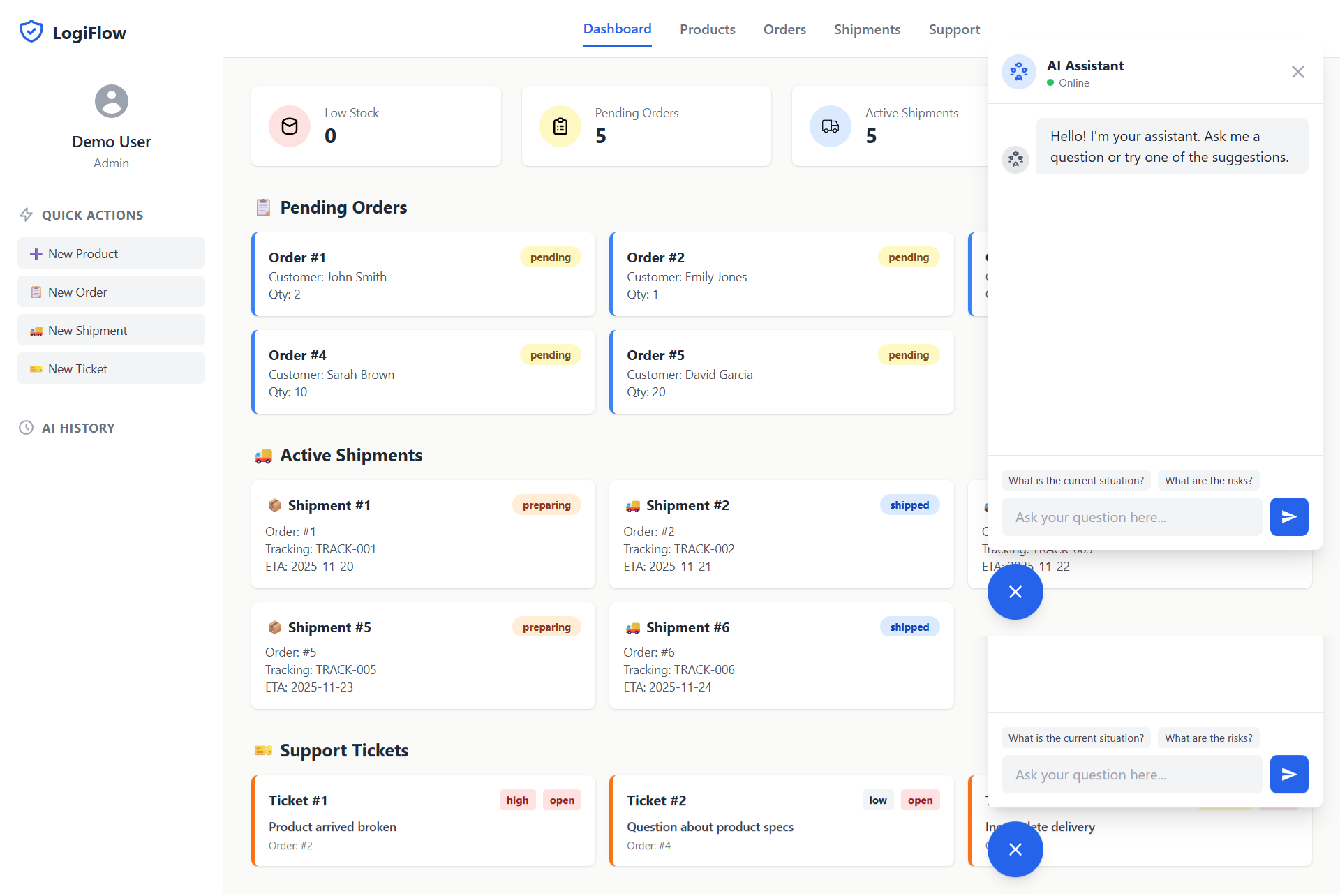Click the Low Stock box icon

290,126
